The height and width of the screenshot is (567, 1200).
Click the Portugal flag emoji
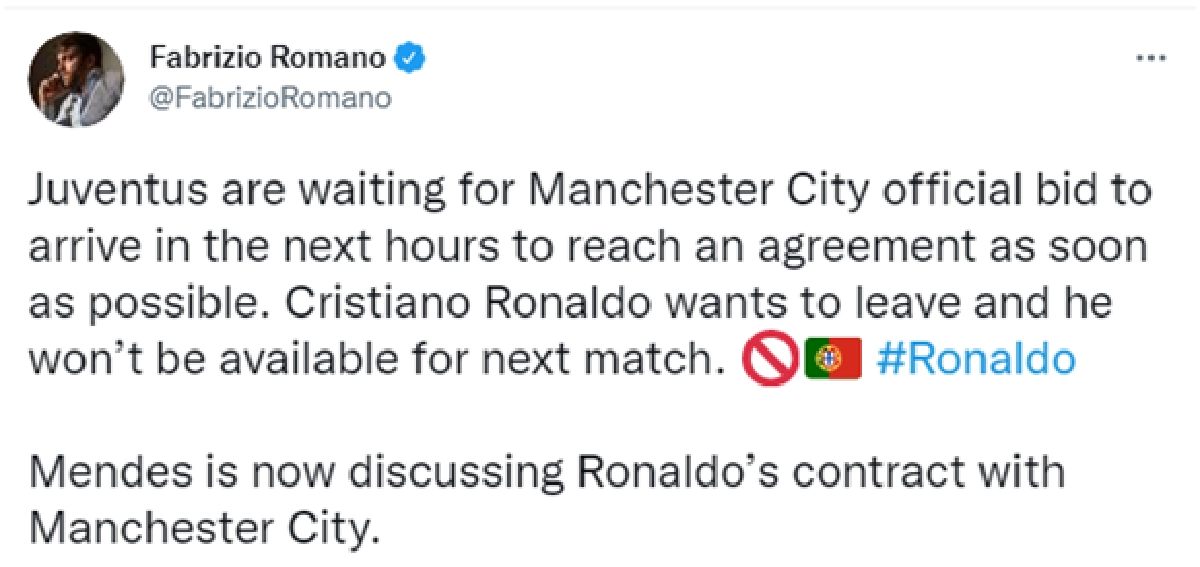pos(833,360)
